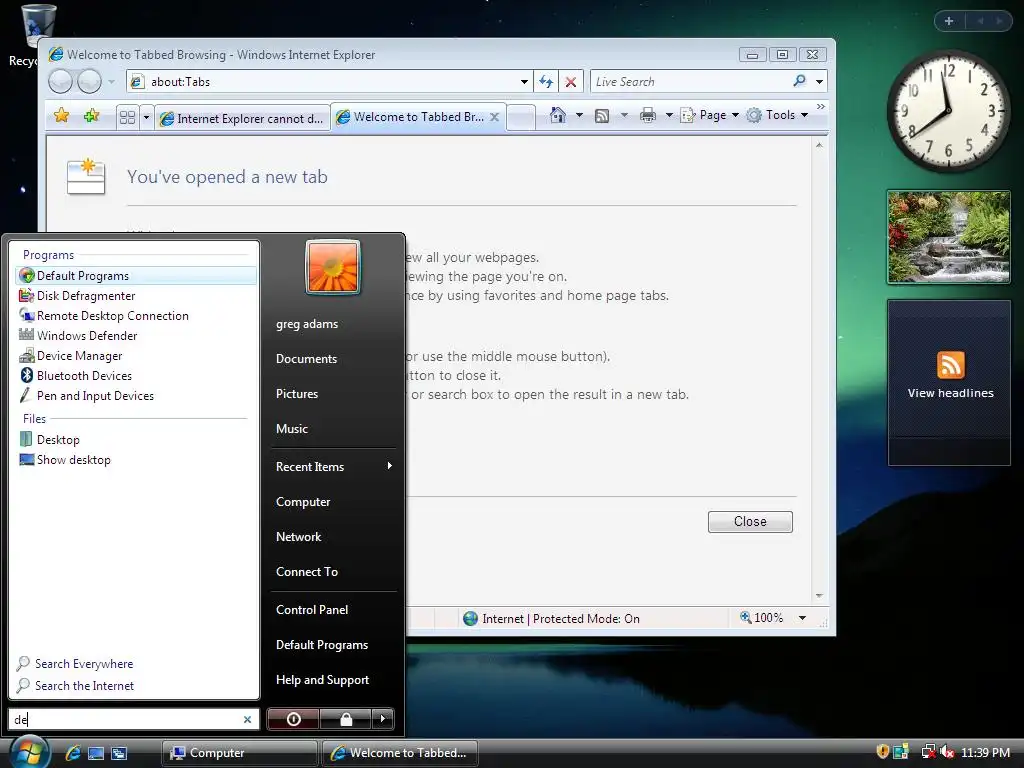Click the red Stop loading icon

pyautogui.click(x=571, y=82)
